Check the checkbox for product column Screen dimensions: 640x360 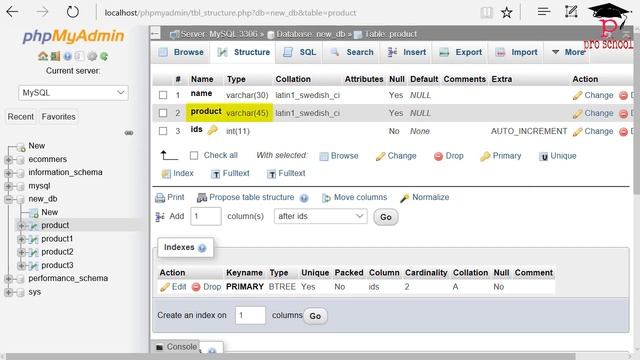(x=163, y=113)
